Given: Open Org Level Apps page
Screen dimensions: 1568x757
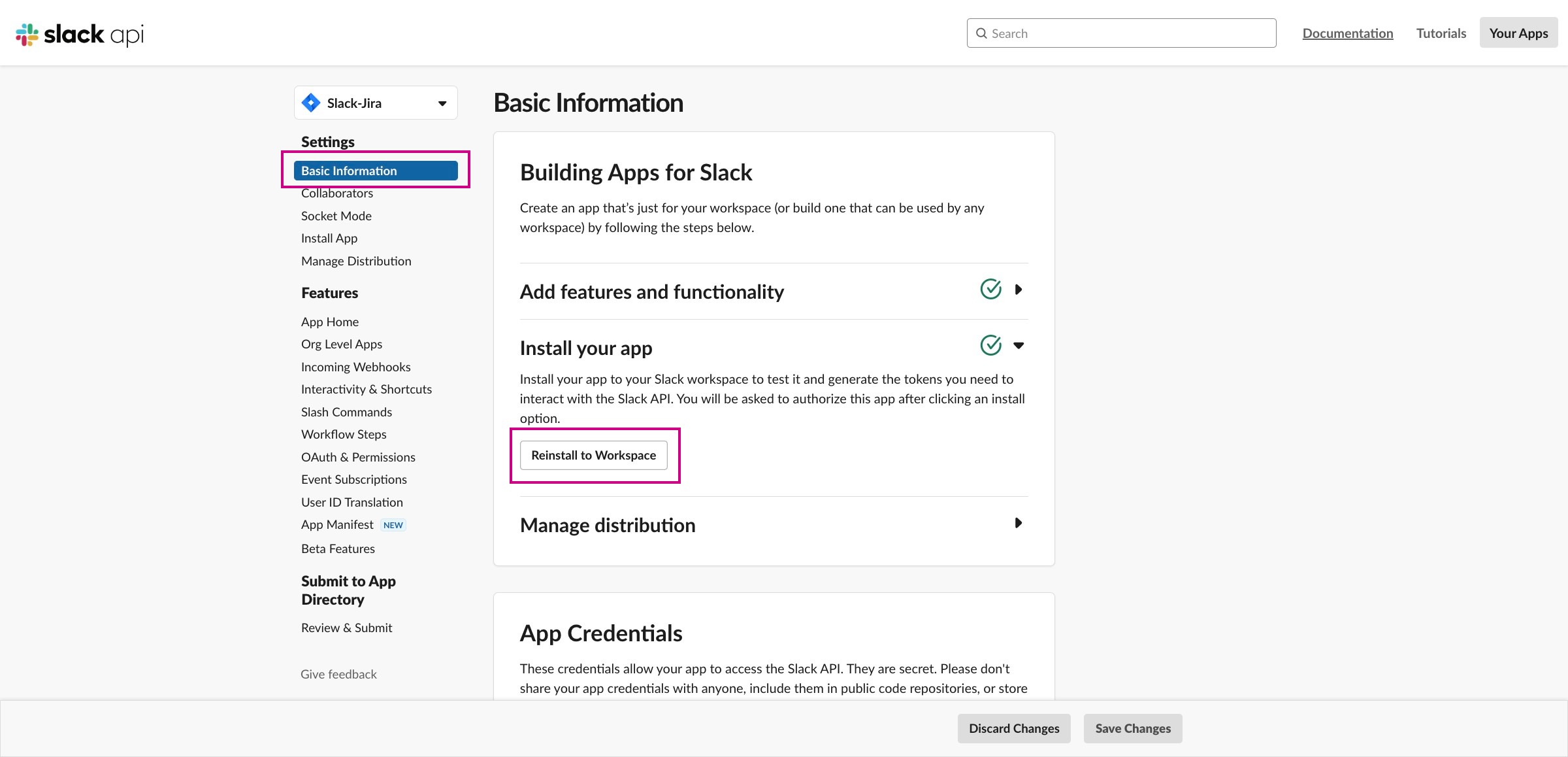Looking at the screenshot, I should (342, 344).
